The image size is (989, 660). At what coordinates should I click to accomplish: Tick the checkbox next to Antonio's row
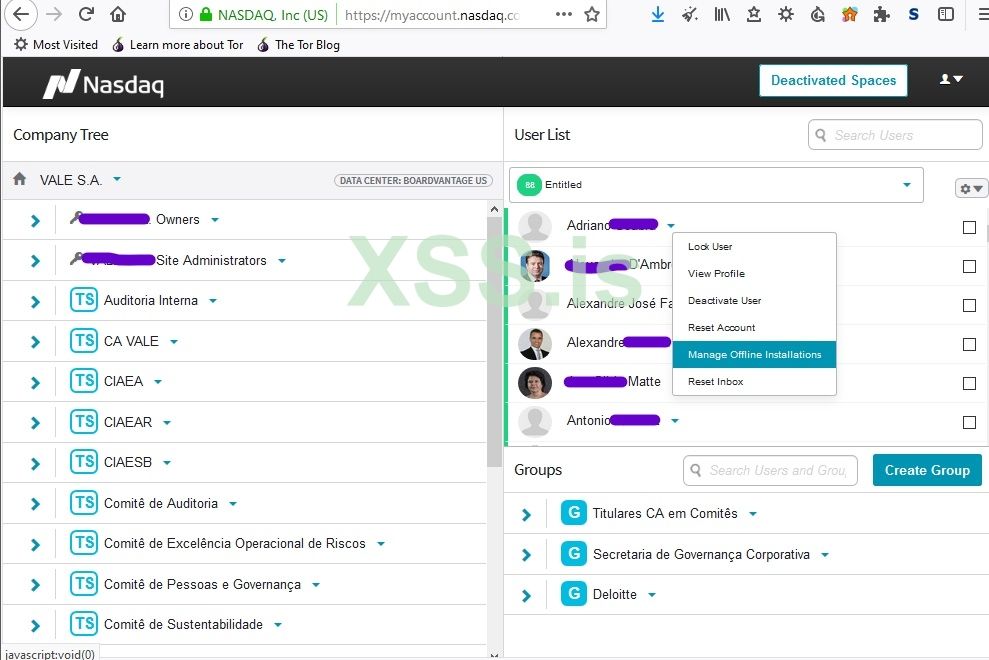(968, 422)
